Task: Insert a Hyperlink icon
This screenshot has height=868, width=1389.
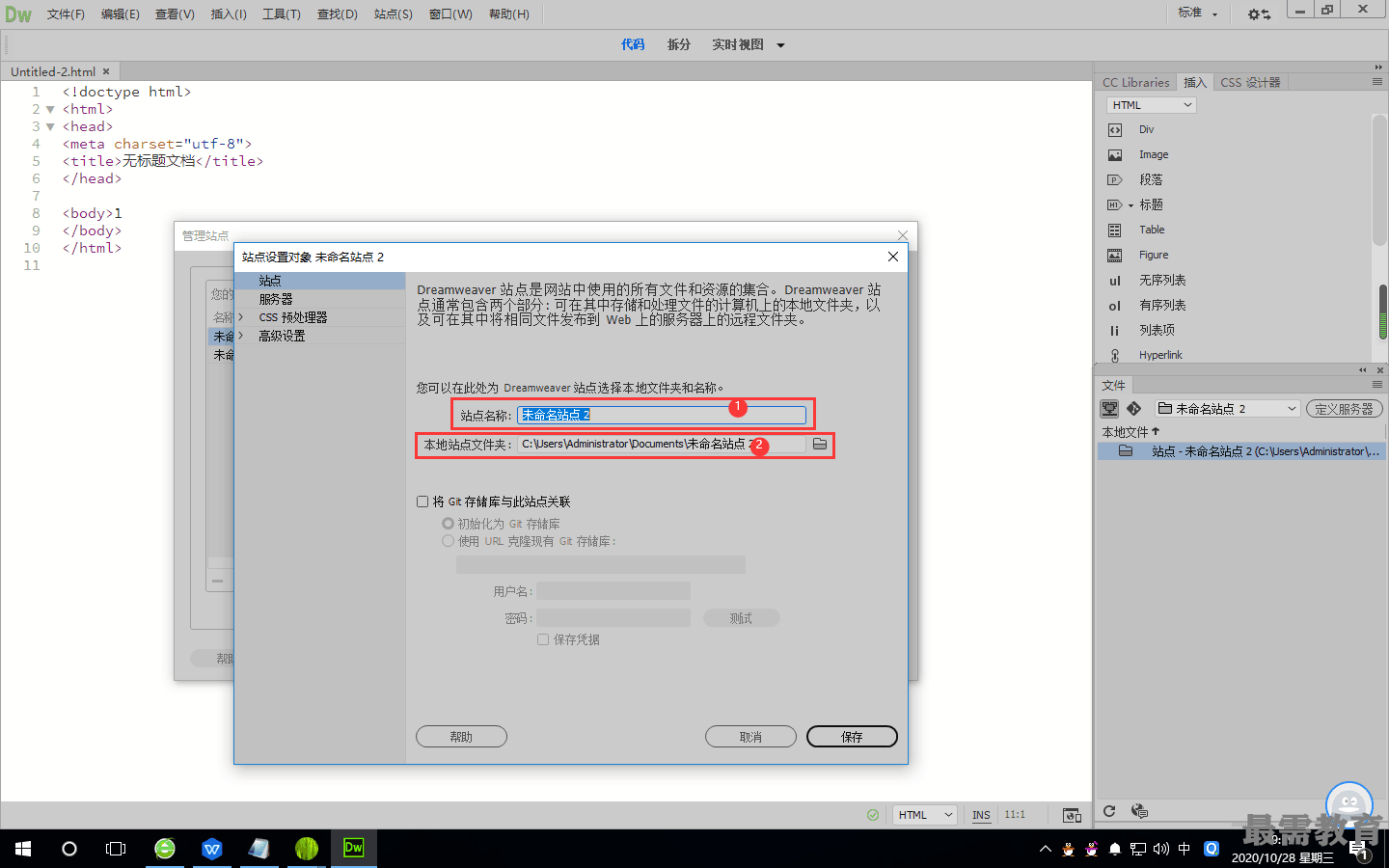Action: [x=1115, y=356]
